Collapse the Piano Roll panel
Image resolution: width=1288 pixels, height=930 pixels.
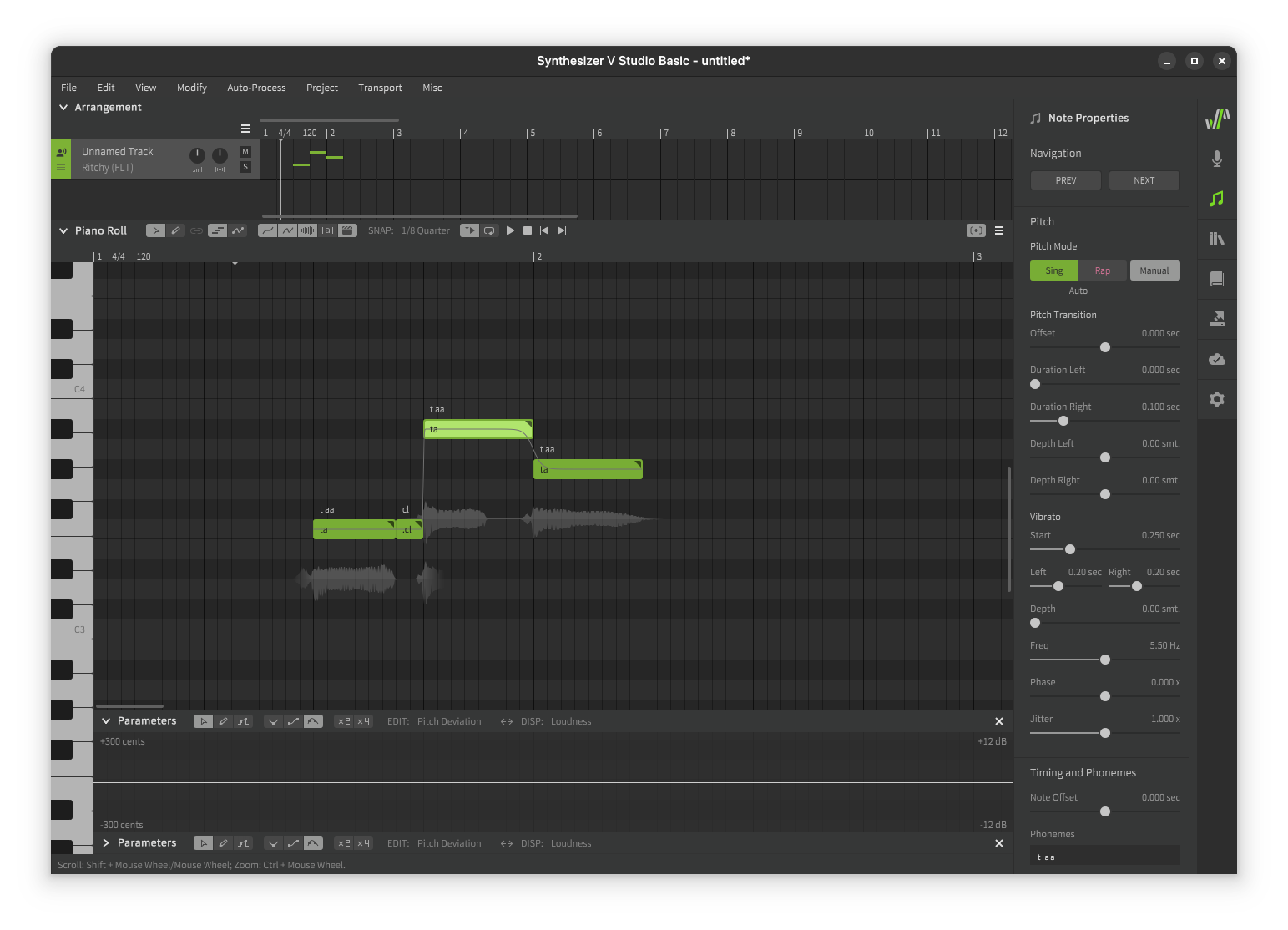pyautogui.click(x=63, y=230)
